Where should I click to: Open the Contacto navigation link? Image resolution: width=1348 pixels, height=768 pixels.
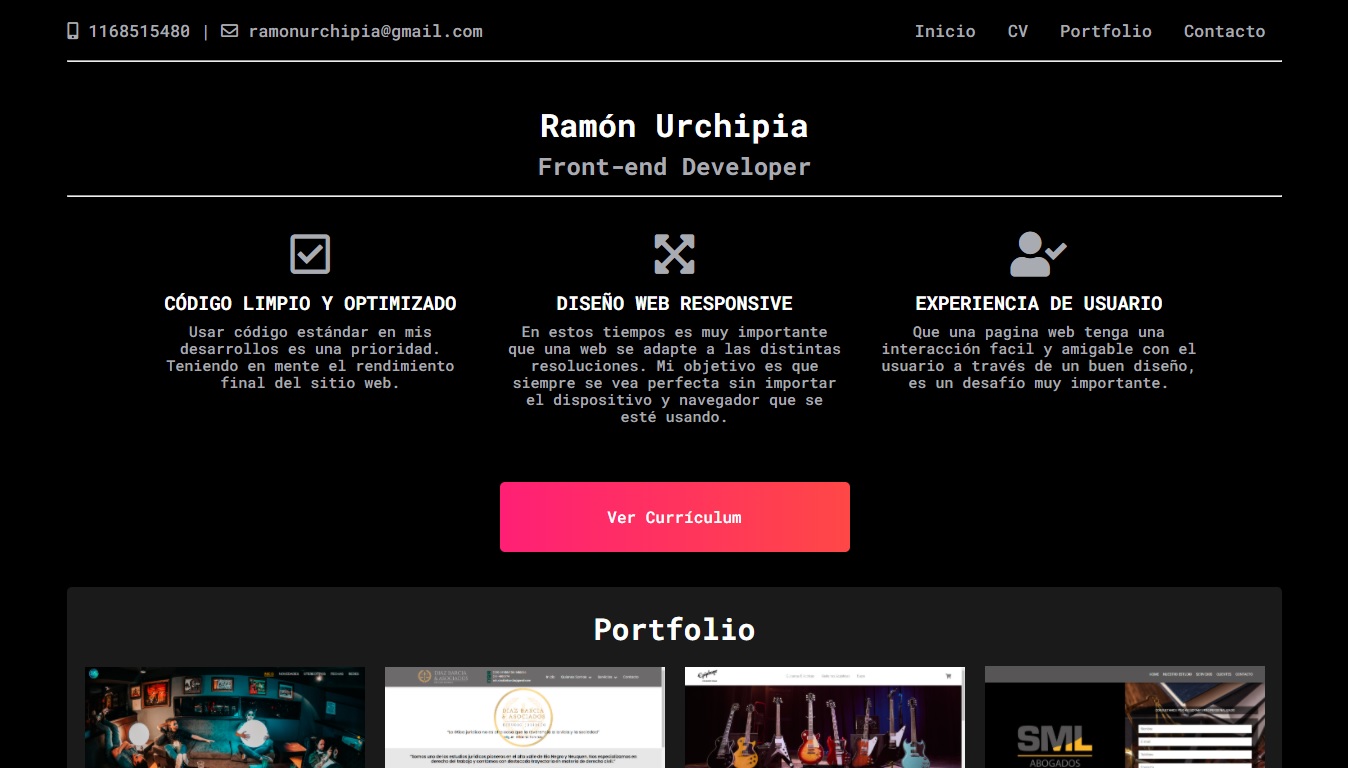click(x=1225, y=31)
